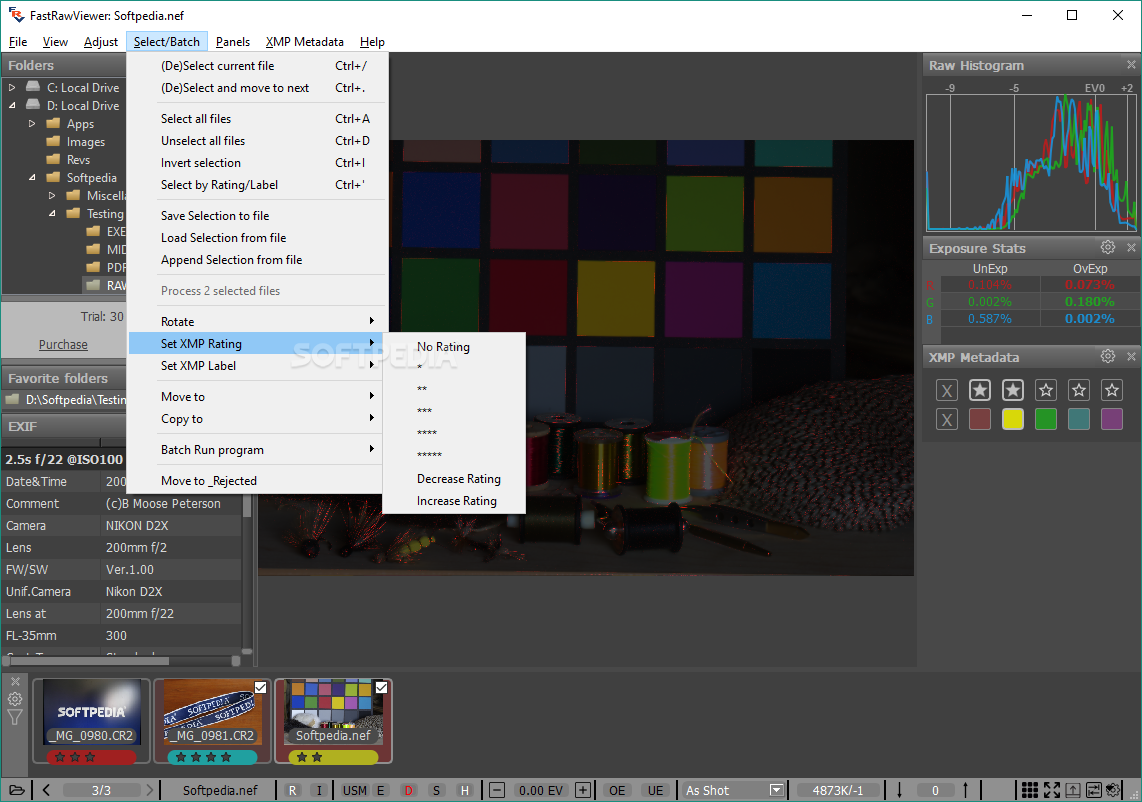Click the grid view icon in status bar
Image resolution: width=1142 pixels, height=802 pixels.
pyautogui.click(x=1029, y=790)
